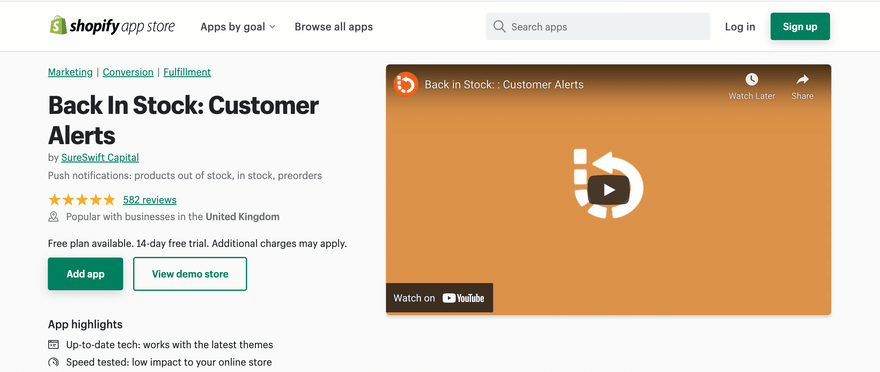Click the 'Free plan available' pricing text
Screen dimensions: 880x372
(x=198, y=244)
